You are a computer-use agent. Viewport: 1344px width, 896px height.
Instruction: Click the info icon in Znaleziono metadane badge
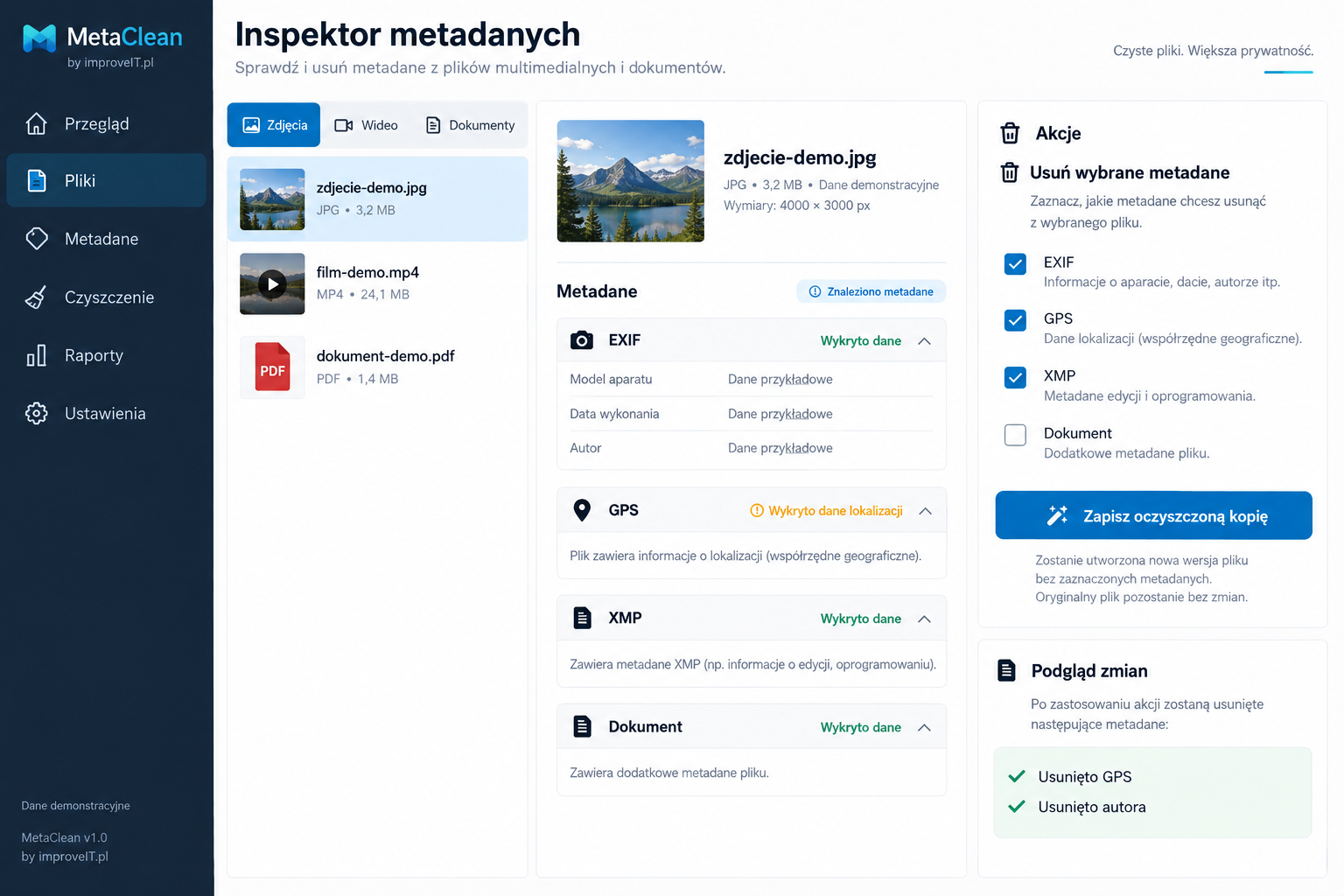coord(815,291)
